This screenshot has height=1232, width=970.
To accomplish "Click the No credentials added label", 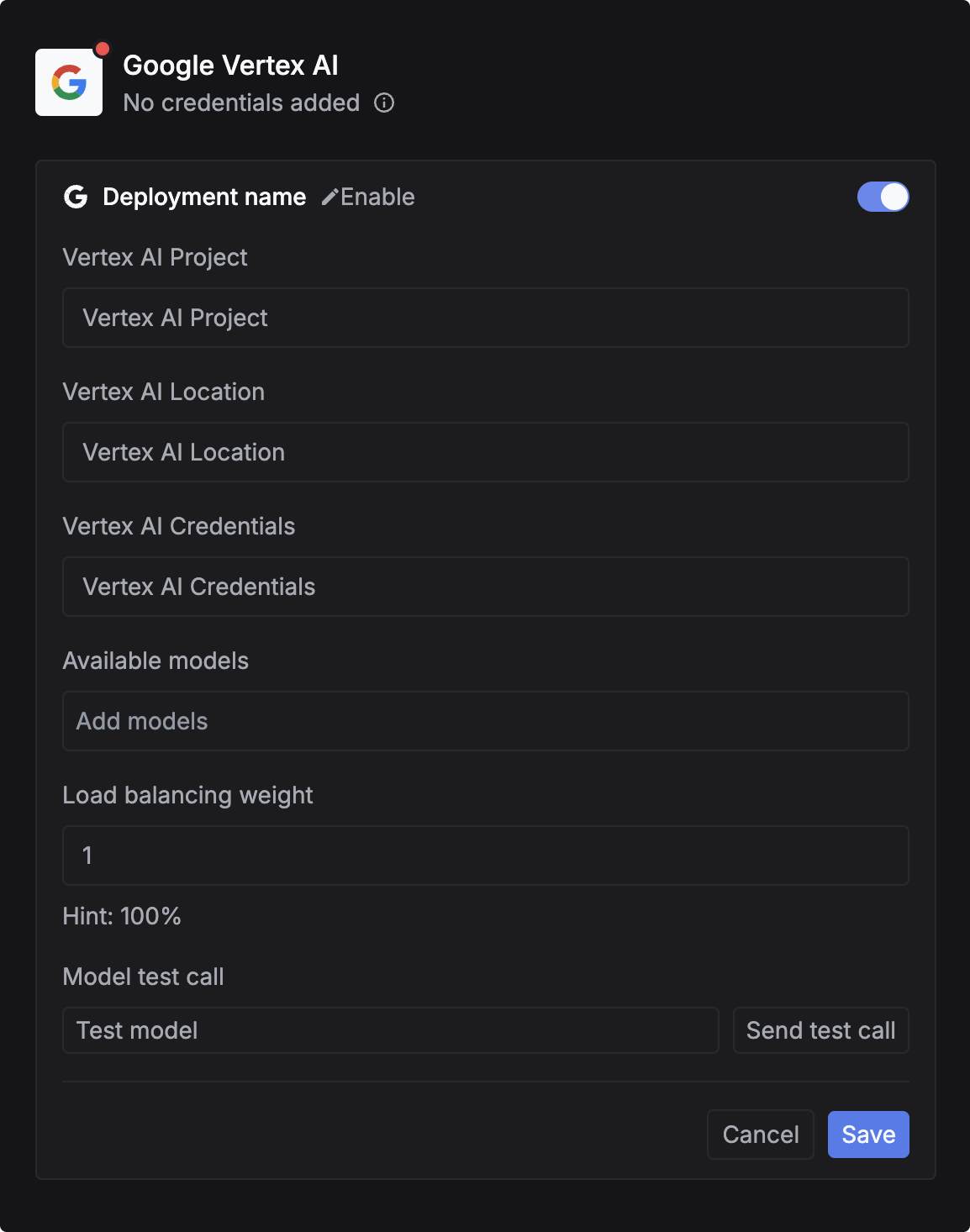I will tap(240, 103).
